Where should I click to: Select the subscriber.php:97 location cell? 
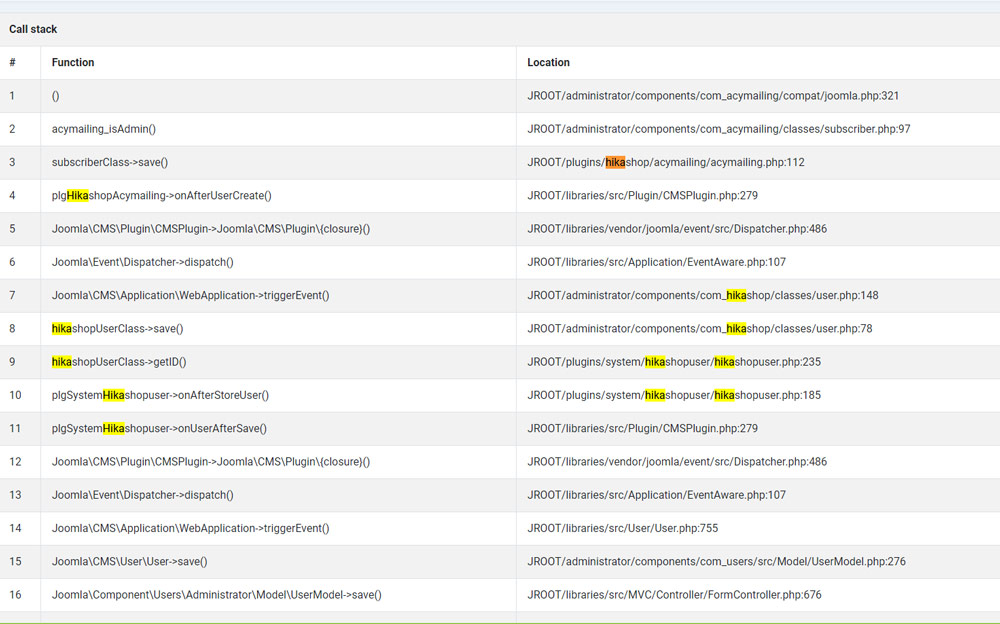pyautogui.click(x=718, y=129)
